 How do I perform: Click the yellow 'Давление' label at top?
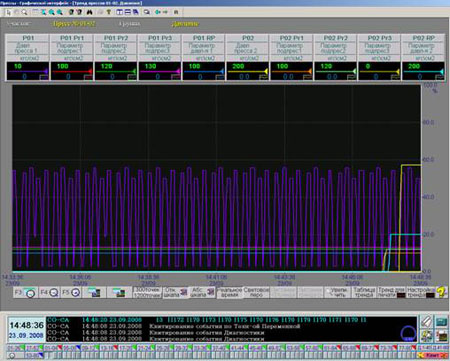click(x=185, y=24)
